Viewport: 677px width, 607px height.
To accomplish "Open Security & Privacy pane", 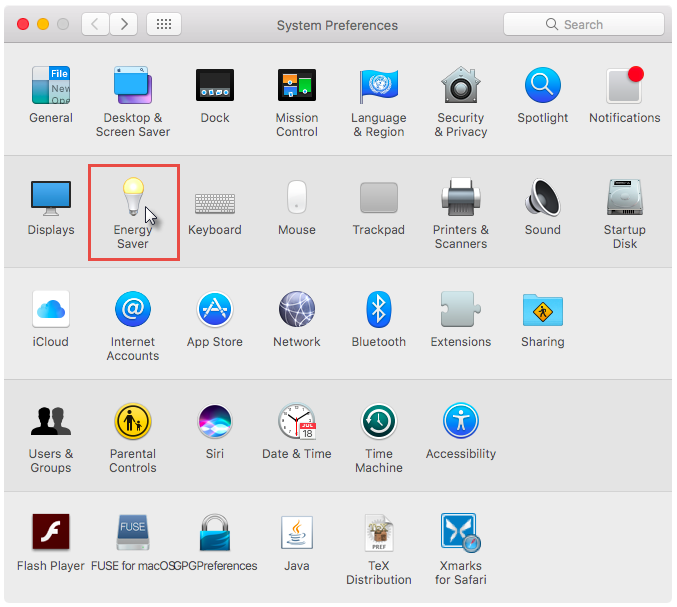I will pyautogui.click(x=461, y=86).
